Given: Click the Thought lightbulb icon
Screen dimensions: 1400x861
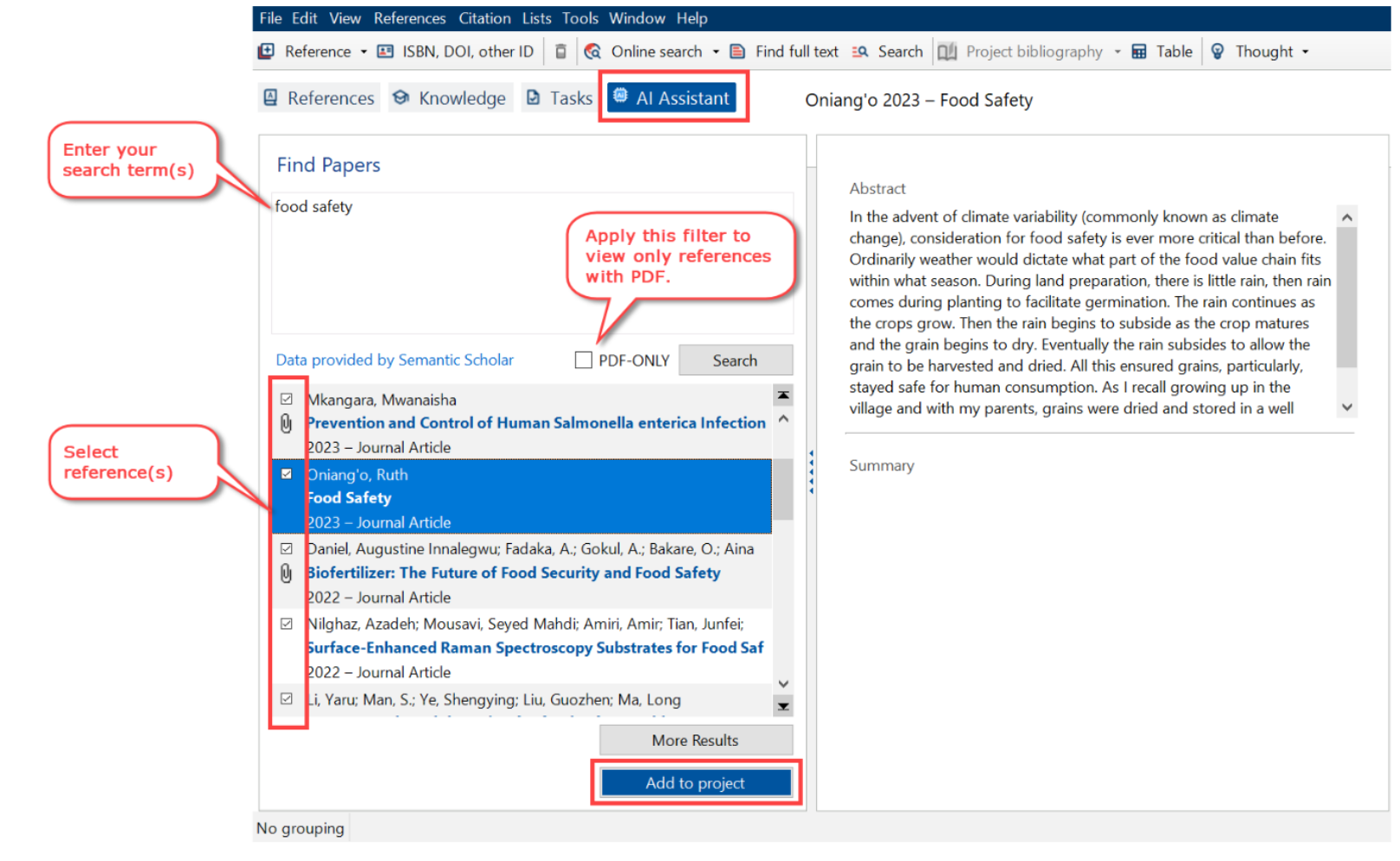Looking at the screenshot, I should (1217, 51).
